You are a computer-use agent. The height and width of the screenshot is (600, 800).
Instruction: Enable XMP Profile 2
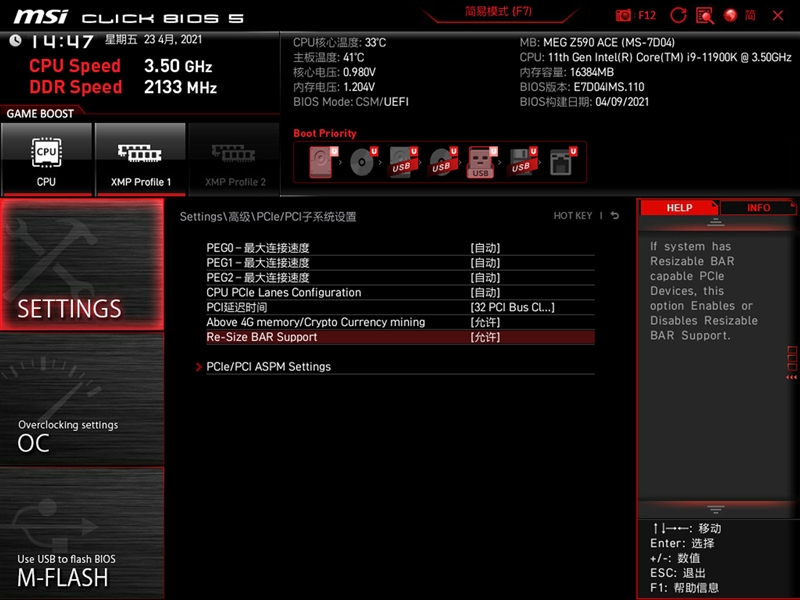(x=234, y=158)
